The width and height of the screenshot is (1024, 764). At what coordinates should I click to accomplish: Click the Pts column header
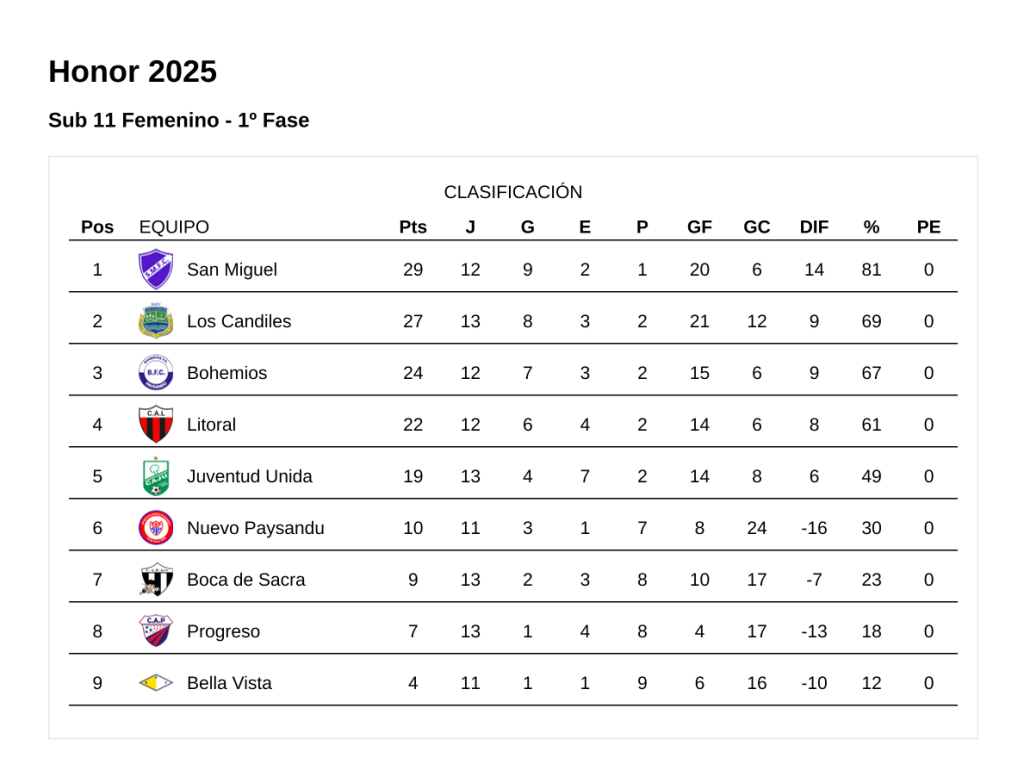click(413, 227)
